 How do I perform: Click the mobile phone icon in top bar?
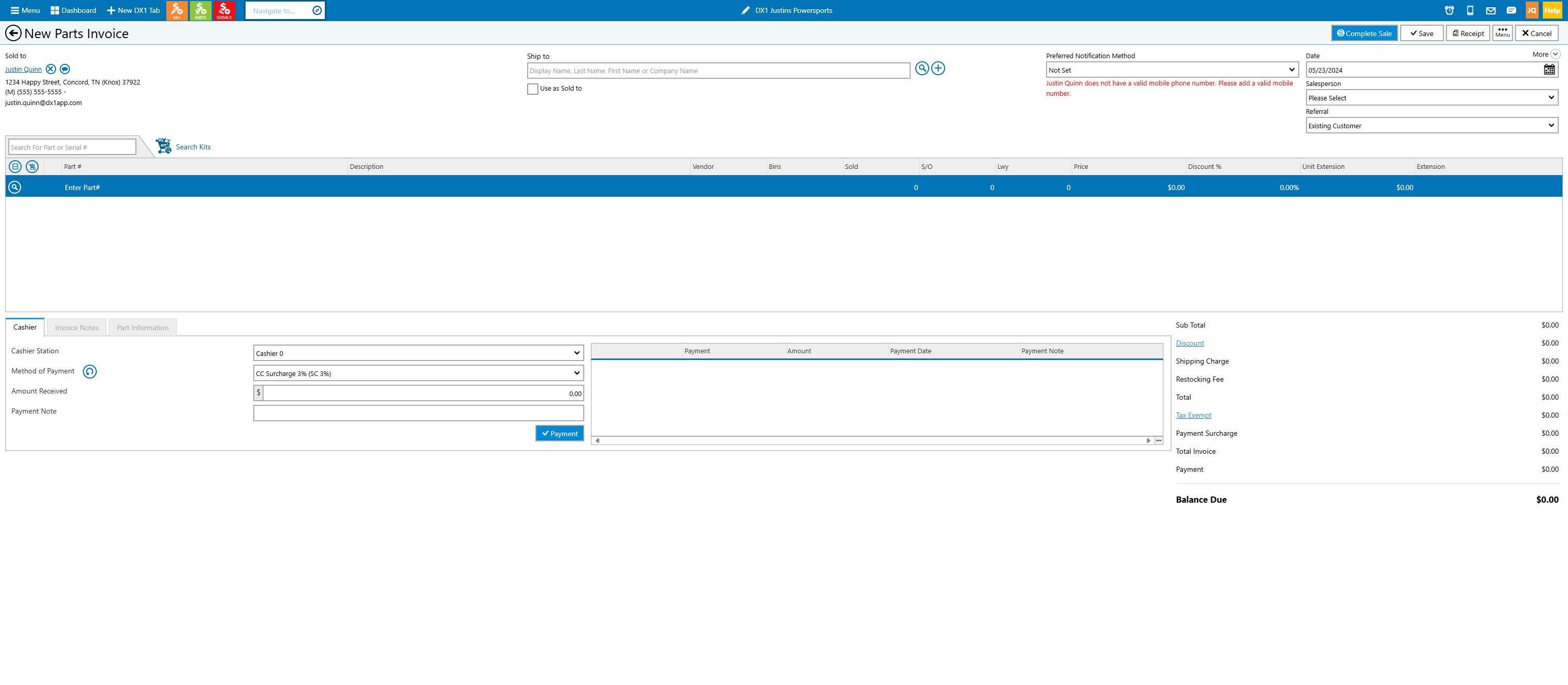click(1470, 10)
